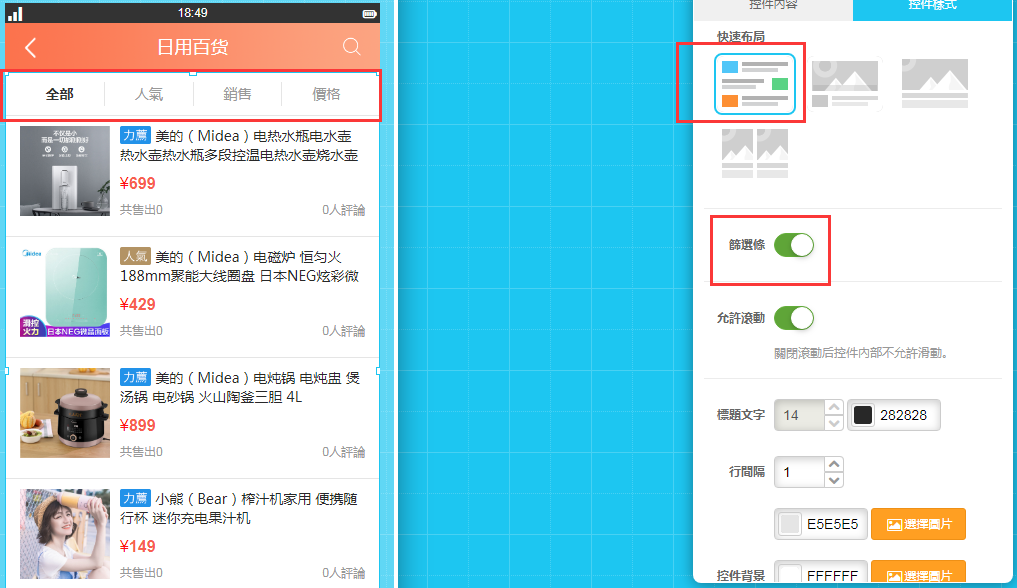
Task: Increase the 標題文字 font size
Action: coord(834,408)
